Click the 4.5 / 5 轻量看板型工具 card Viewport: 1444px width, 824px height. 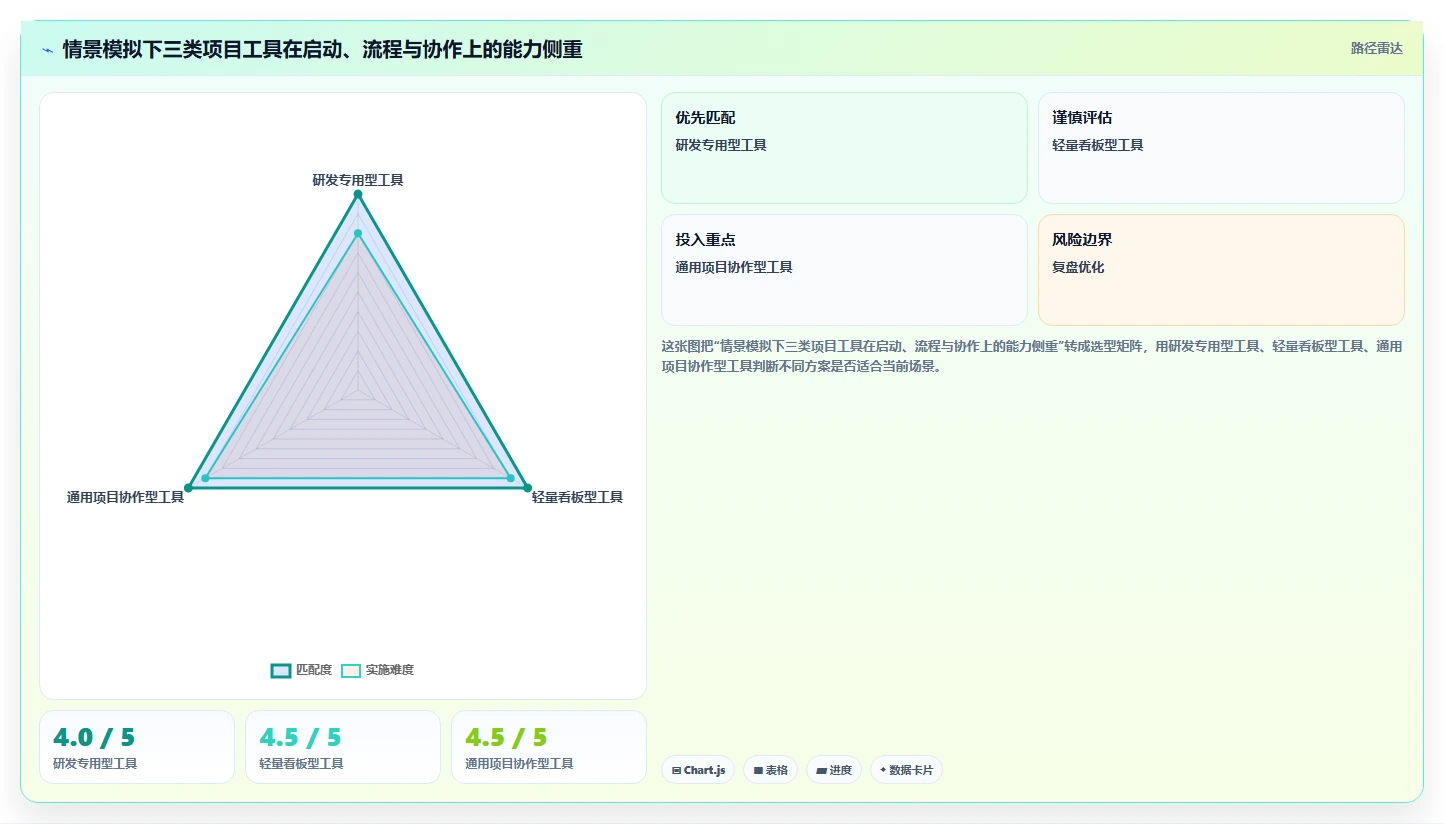tap(343, 747)
